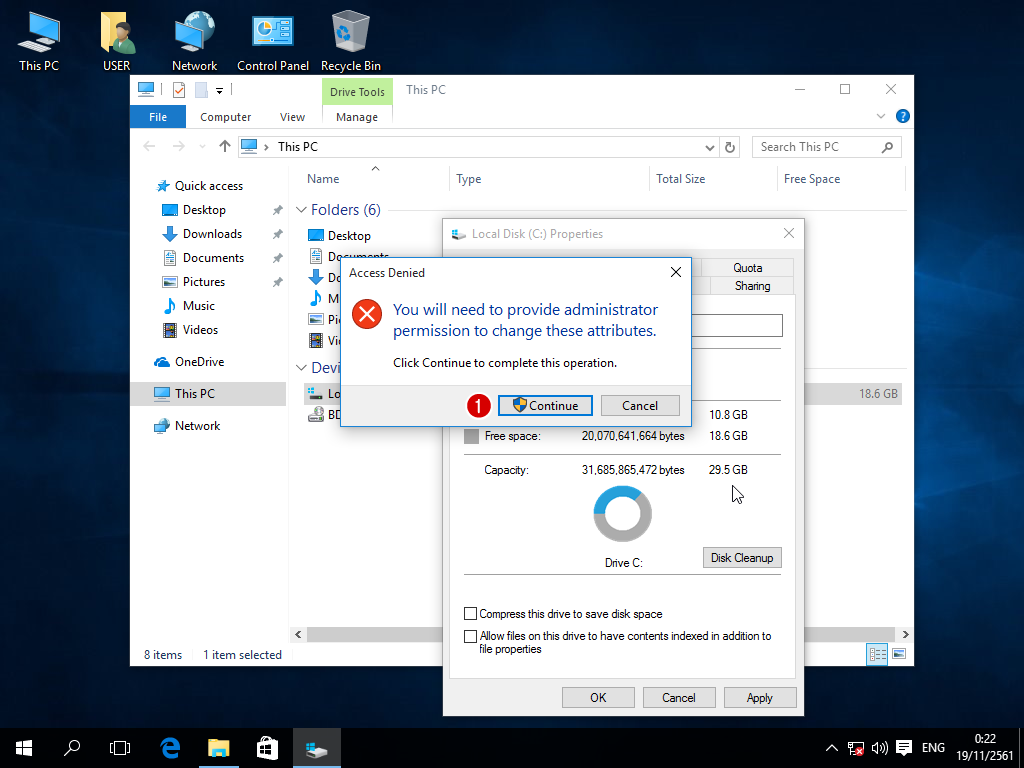Enable Compress this drive checkbox

tap(471, 614)
